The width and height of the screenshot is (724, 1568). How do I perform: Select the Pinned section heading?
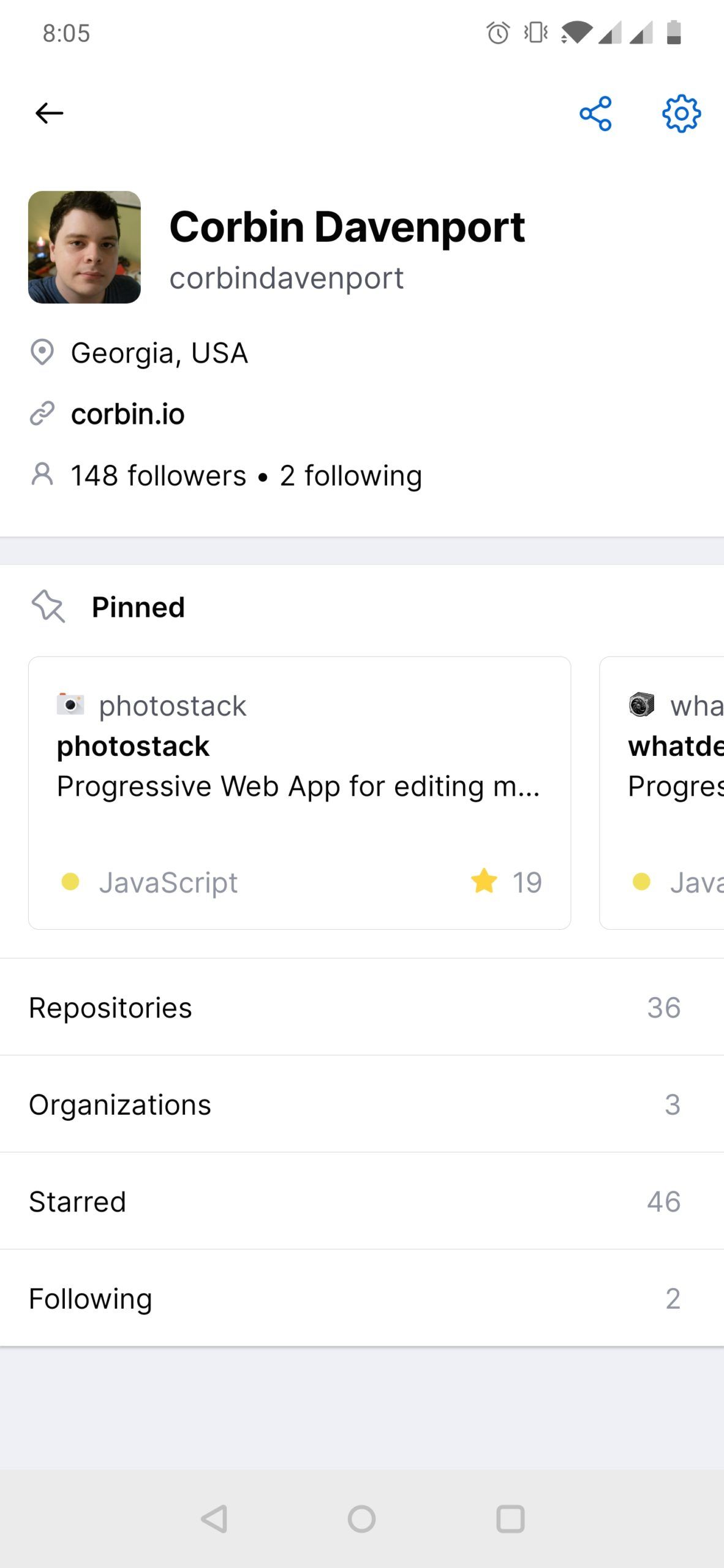pos(138,607)
